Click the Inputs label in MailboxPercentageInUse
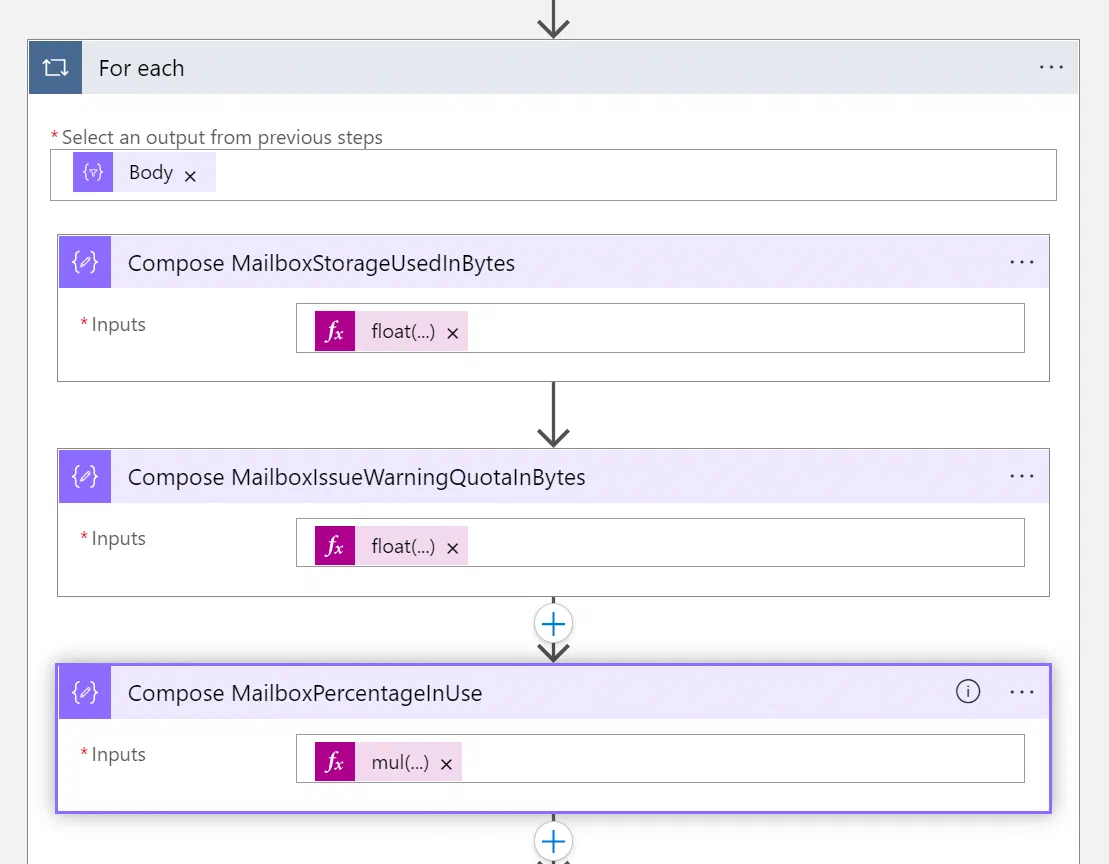1109x864 pixels. click(118, 754)
